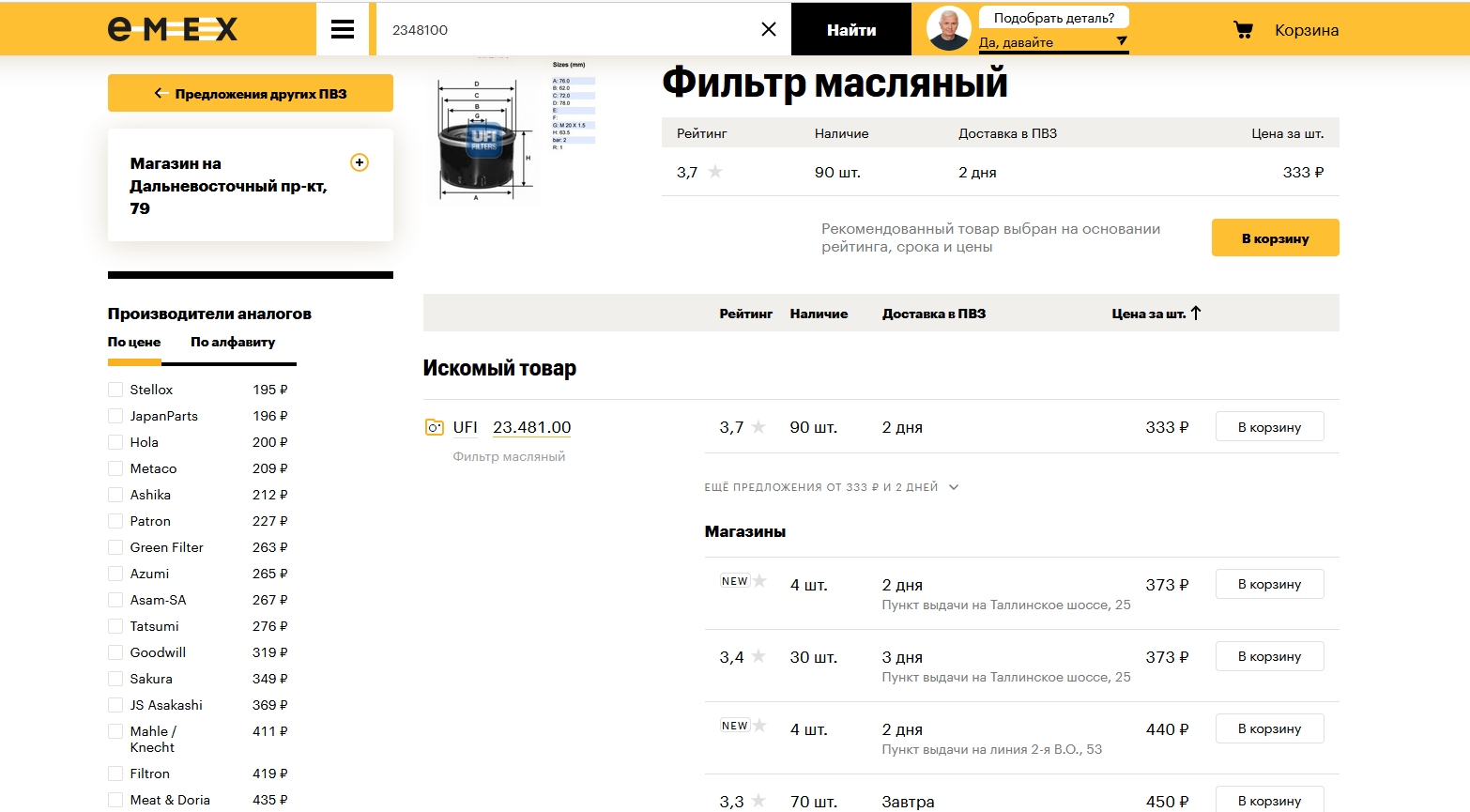The width and height of the screenshot is (1470, 812).
Task: Expand more offers from 333 ₽
Action: pyautogui.click(x=832, y=487)
